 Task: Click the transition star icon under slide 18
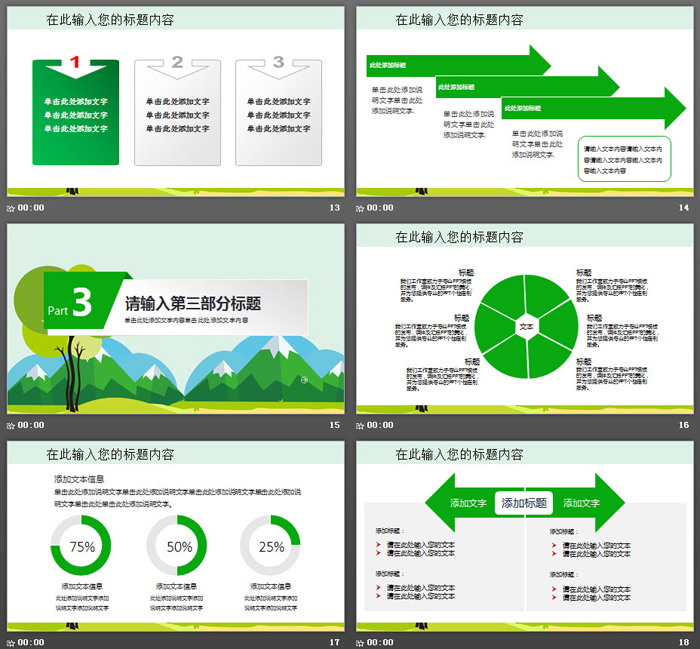[x=361, y=642]
